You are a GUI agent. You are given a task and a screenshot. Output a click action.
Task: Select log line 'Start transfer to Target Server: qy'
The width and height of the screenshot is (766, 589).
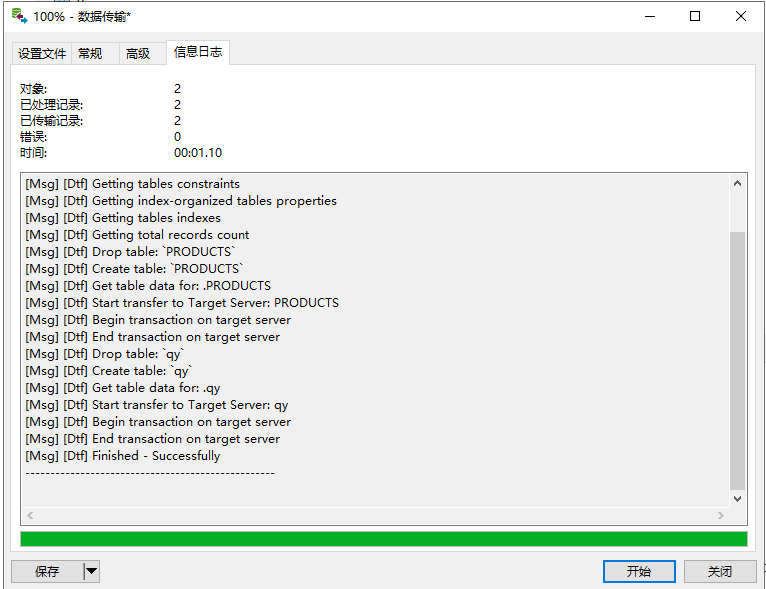[x=157, y=405]
